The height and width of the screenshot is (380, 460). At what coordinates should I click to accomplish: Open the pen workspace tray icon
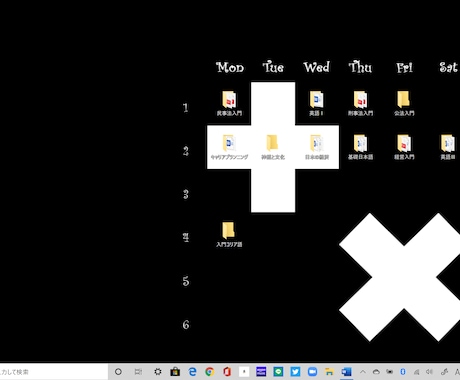tap(444, 372)
